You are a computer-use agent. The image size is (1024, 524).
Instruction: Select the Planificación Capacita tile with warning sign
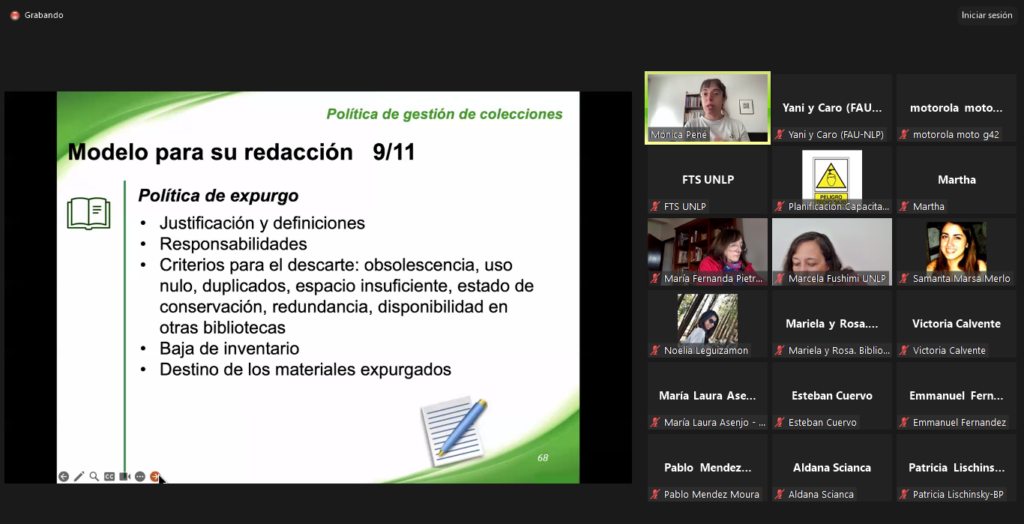(831, 180)
